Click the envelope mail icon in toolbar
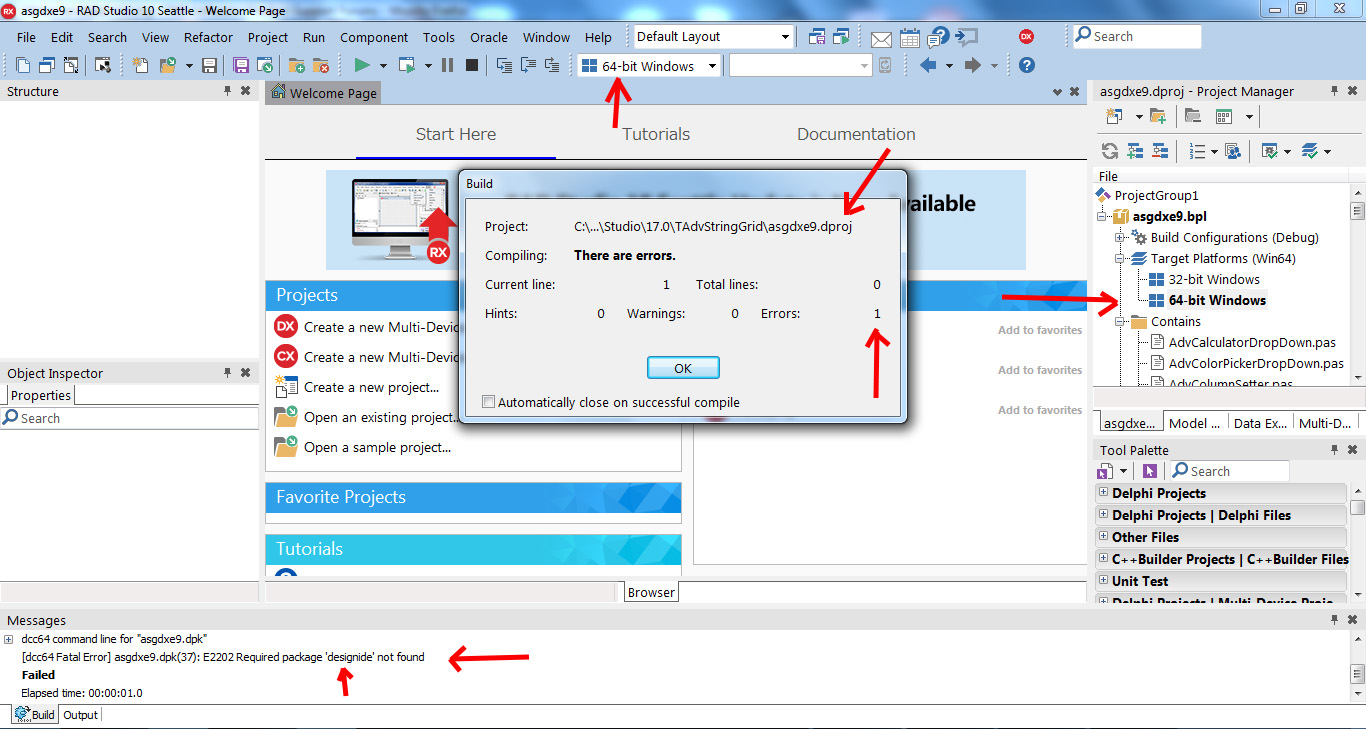 click(x=881, y=38)
